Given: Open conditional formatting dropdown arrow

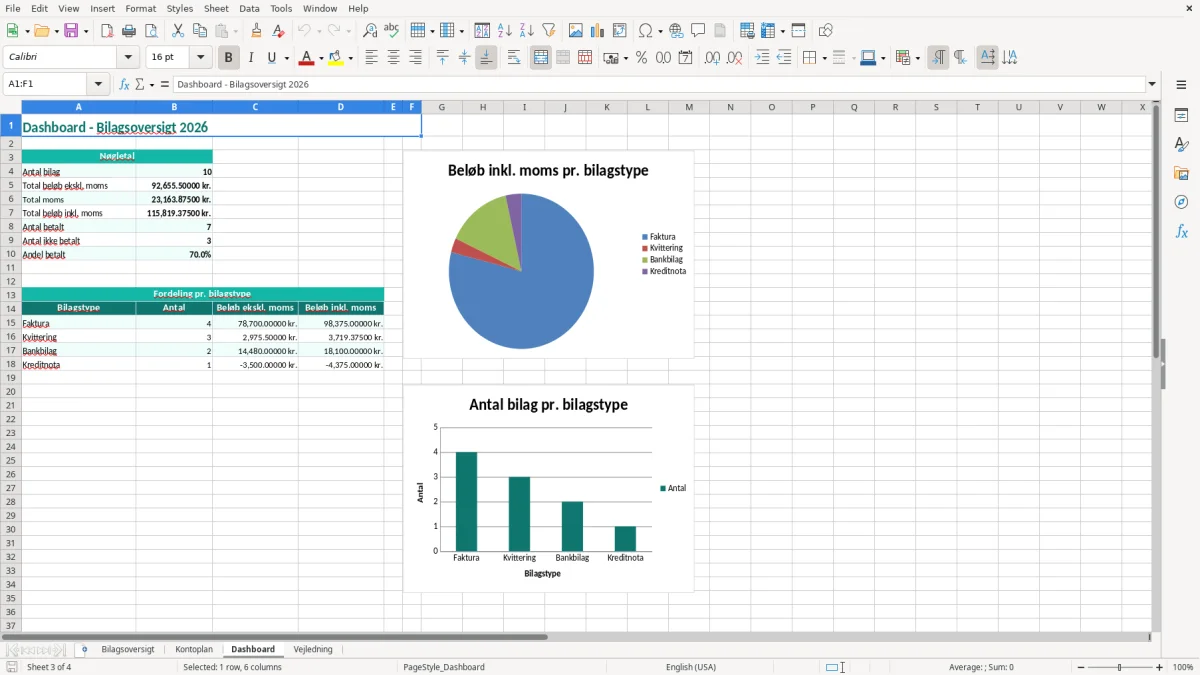Looking at the screenshot, I should [x=917, y=58].
